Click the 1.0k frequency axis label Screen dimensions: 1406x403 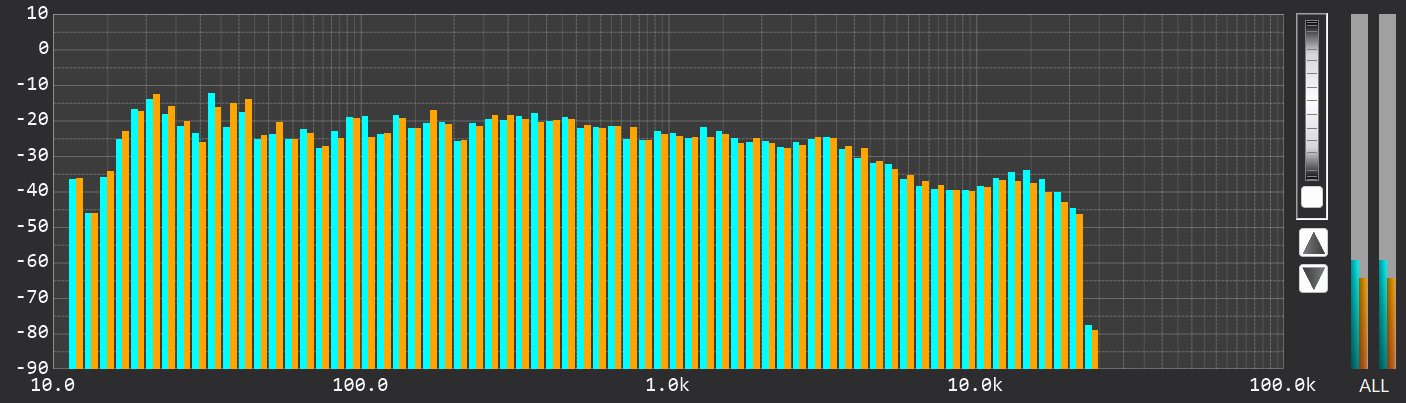(667, 385)
